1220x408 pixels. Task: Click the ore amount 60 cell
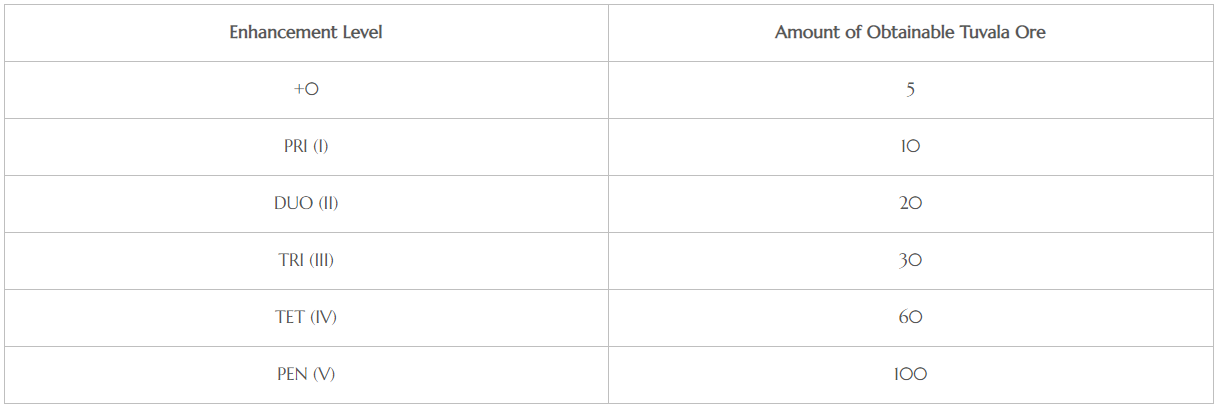click(910, 317)
